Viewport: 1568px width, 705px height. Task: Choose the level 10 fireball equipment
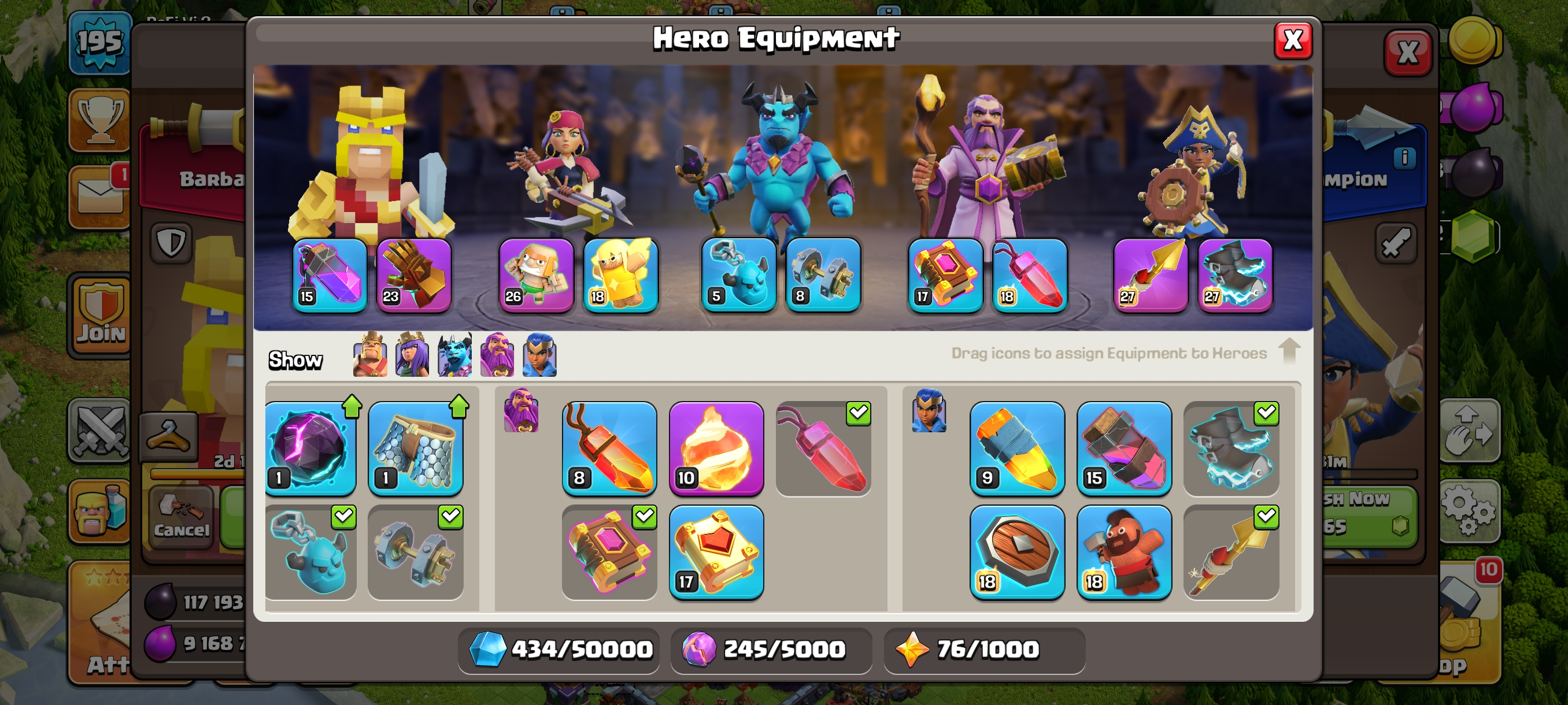[716, 448]
